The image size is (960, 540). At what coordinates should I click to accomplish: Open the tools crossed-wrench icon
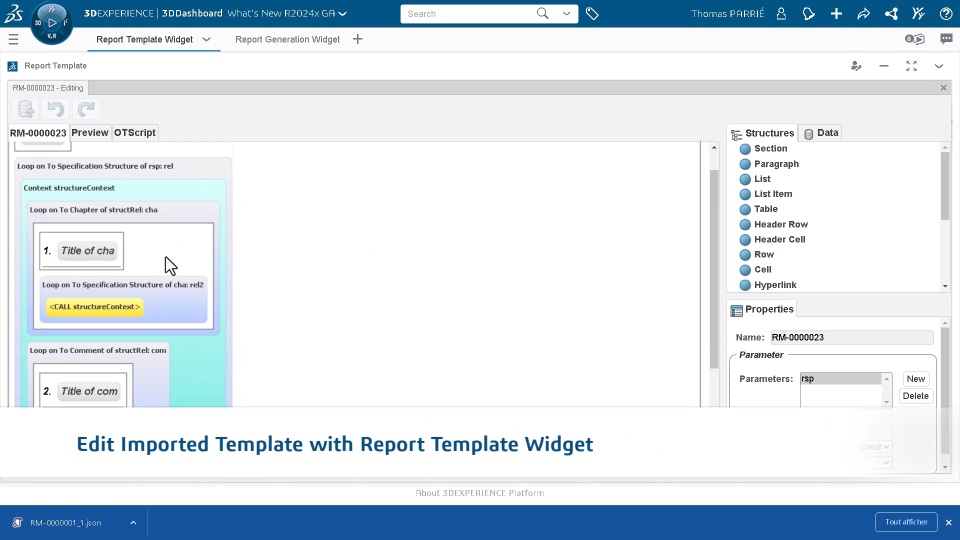[918, 13]
